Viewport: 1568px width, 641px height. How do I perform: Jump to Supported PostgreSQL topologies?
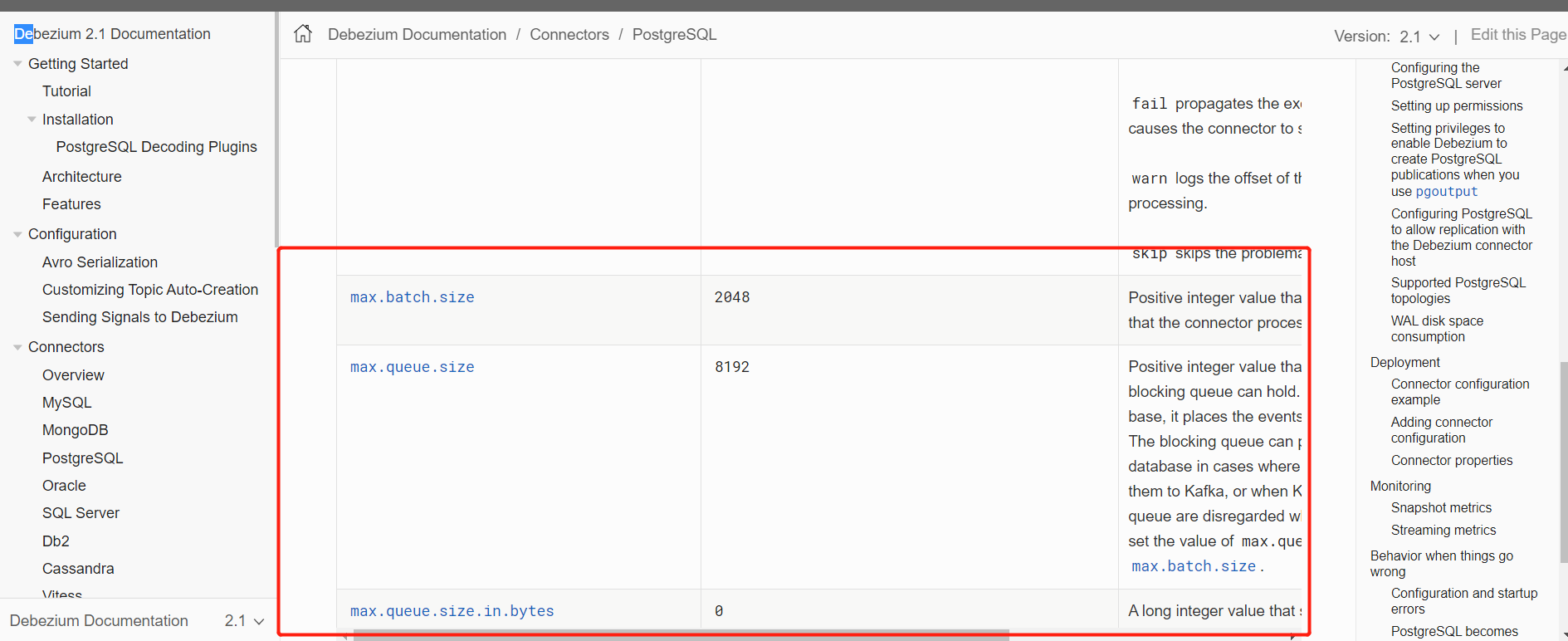click(1458, 291)
